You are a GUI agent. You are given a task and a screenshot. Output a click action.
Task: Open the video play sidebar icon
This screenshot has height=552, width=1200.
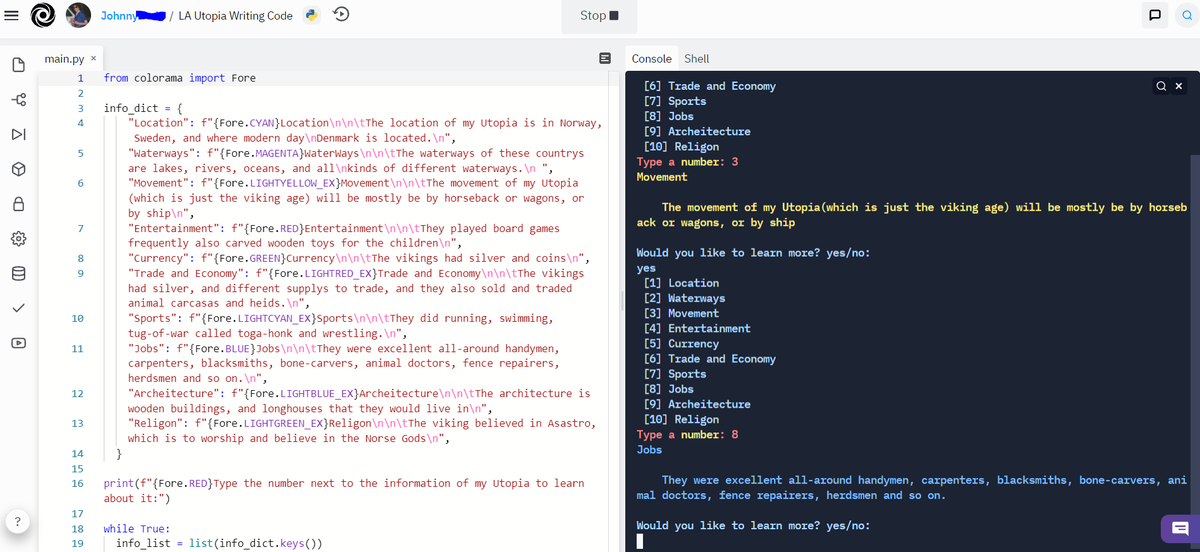pos(17,343)
